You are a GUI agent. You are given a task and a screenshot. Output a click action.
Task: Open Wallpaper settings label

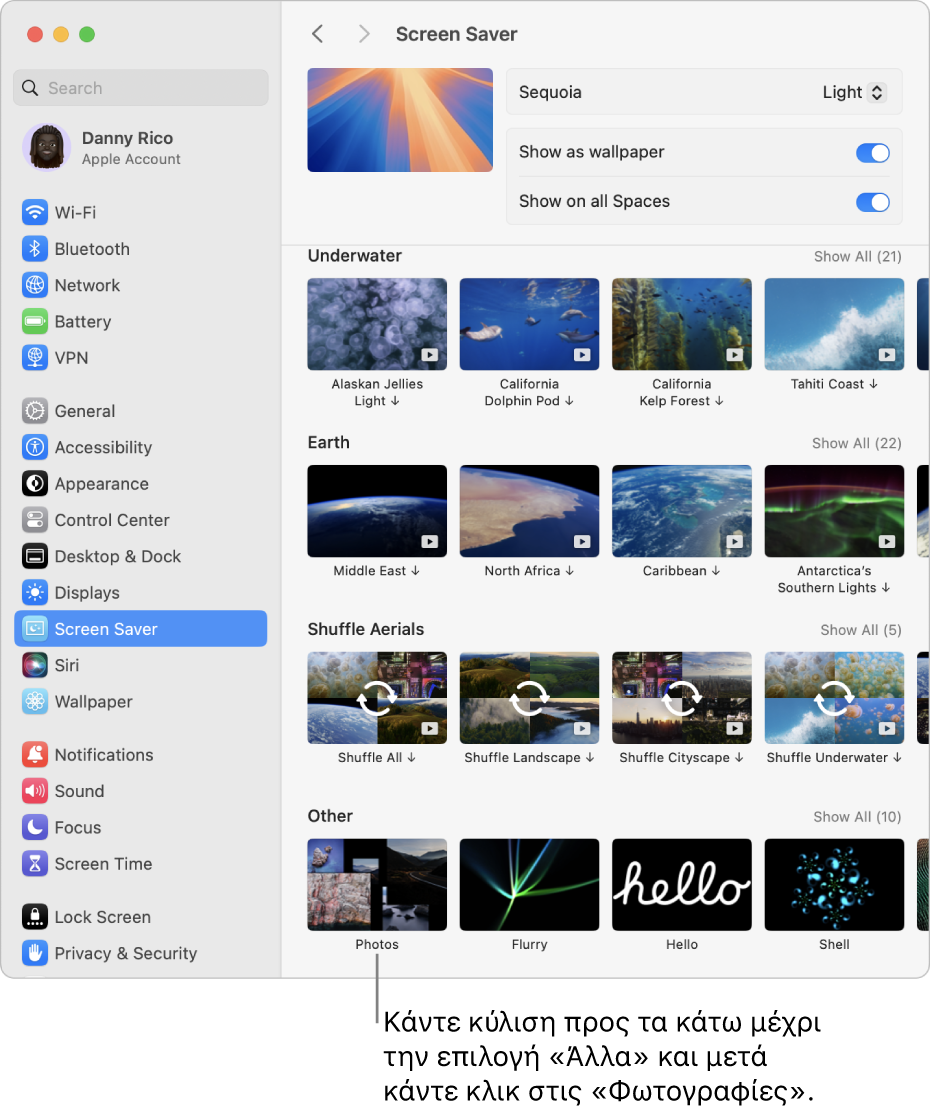93,701
